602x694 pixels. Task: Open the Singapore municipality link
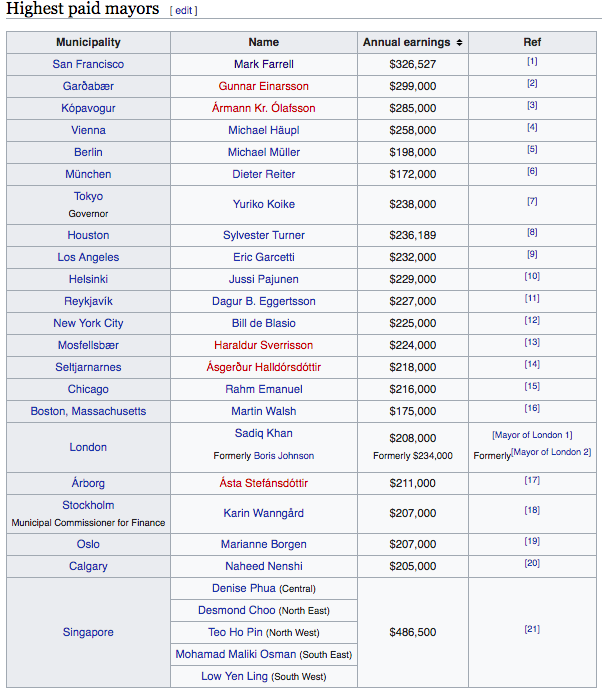(x=88, y=632)
